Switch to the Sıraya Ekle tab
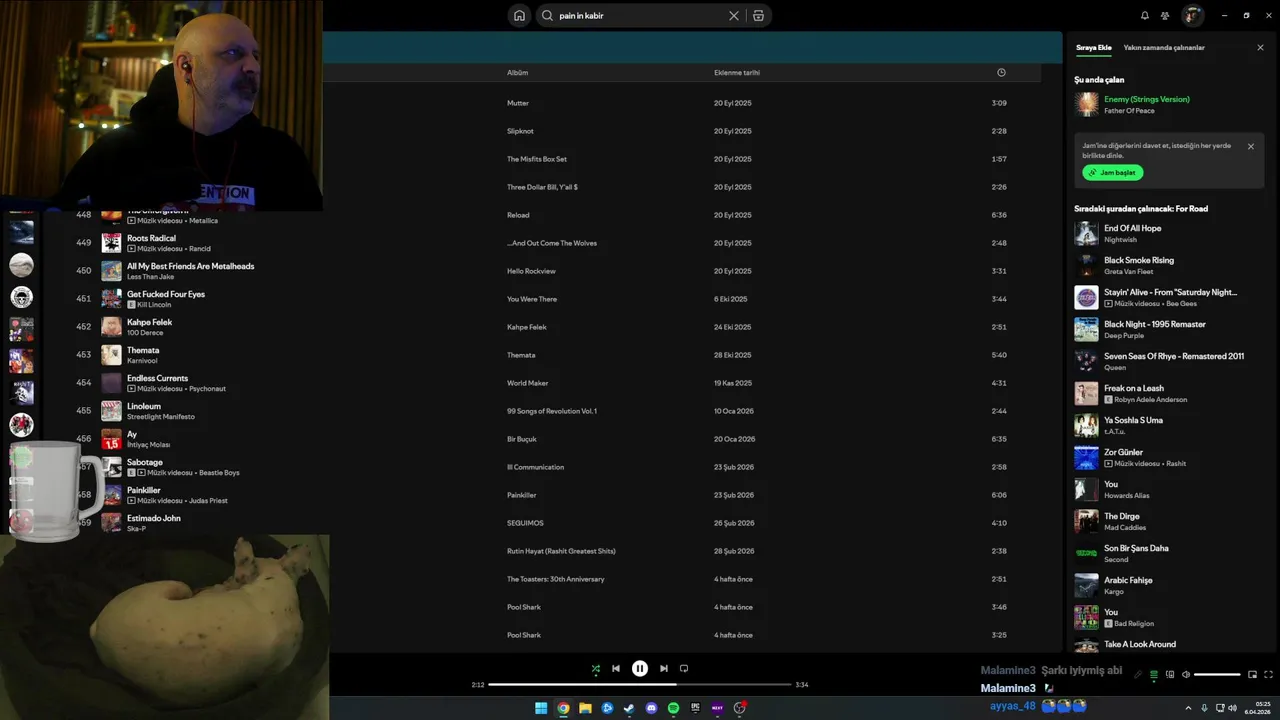 [x=1093, y=48]
